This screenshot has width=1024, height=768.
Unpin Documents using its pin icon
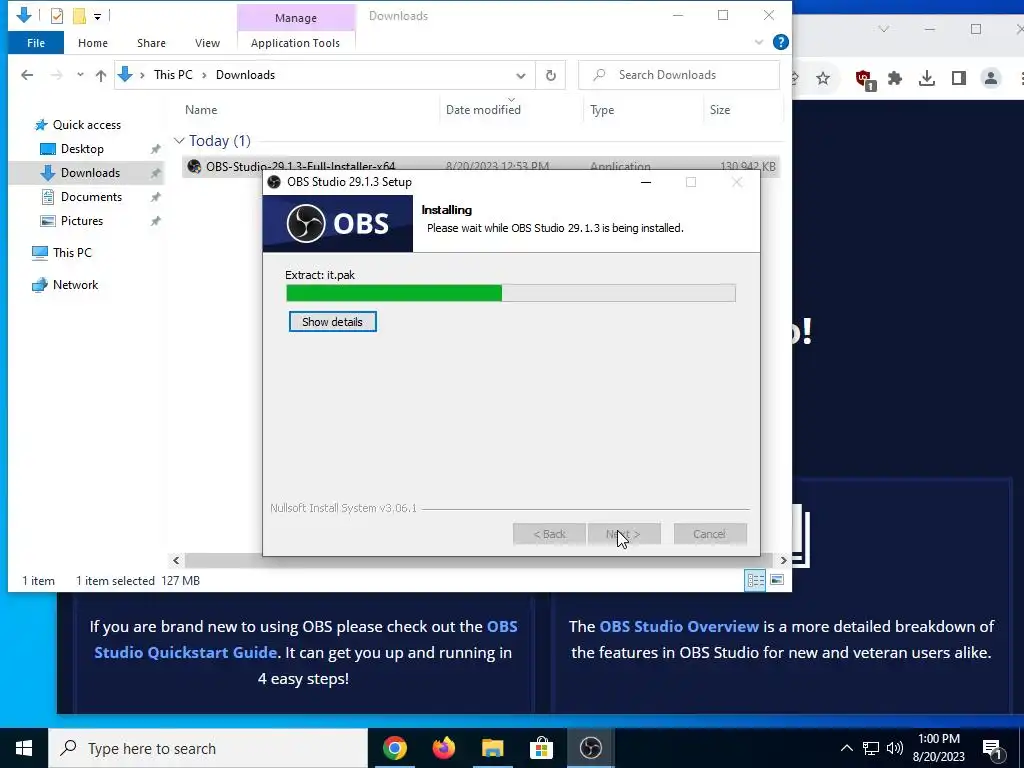pos(155,197)
